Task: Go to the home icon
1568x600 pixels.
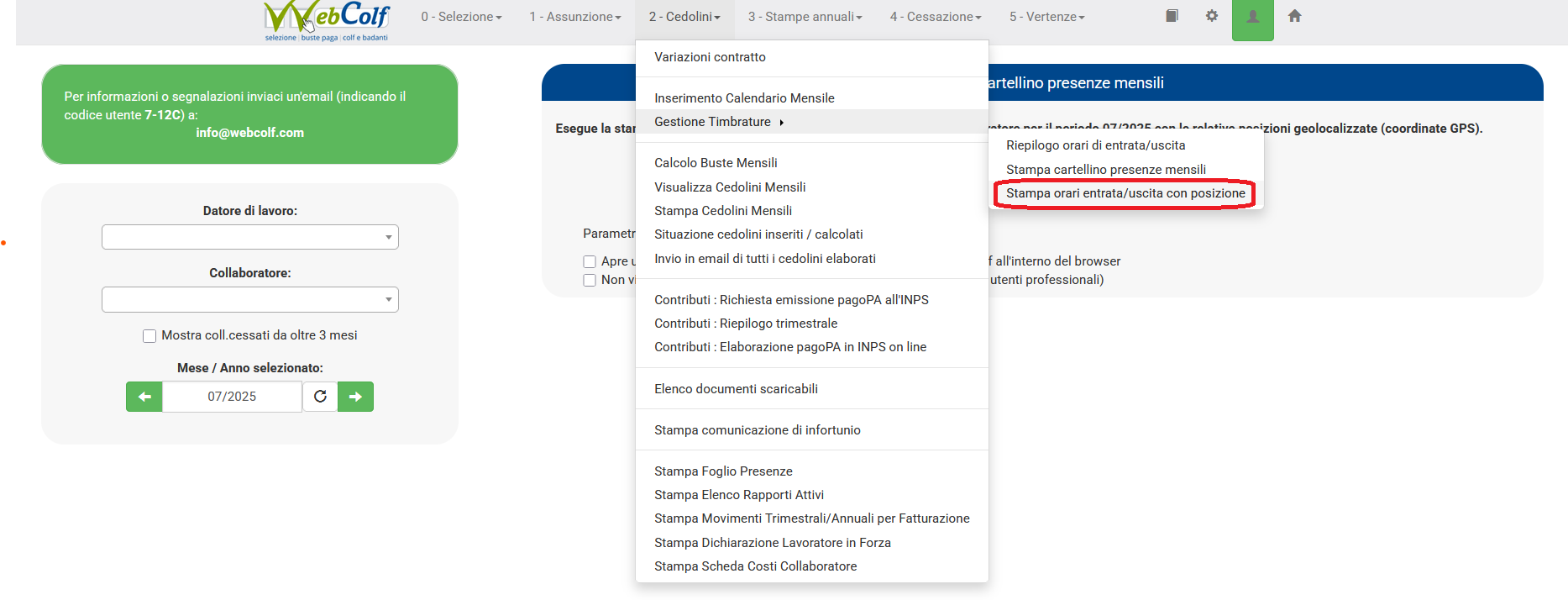Action: tap(1294, 16)
